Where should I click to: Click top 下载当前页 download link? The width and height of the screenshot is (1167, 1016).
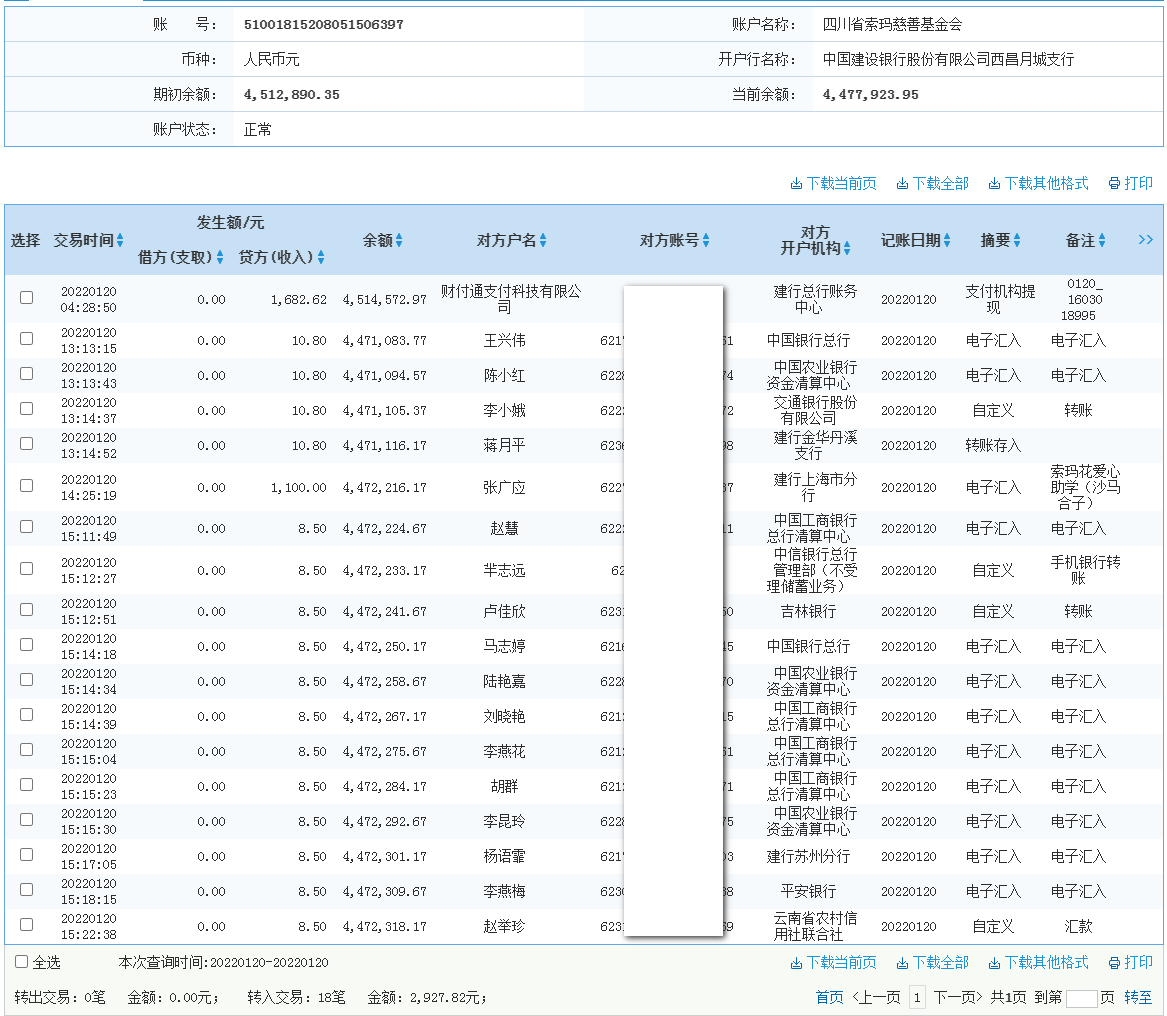[834, 183]
